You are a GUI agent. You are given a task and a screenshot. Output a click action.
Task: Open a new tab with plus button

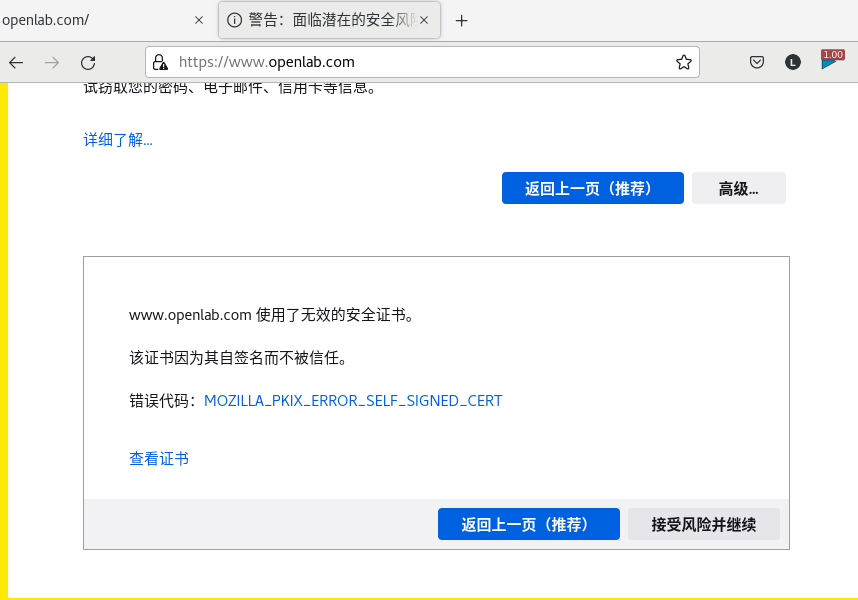pyautogui.click(x=461, y=21)
